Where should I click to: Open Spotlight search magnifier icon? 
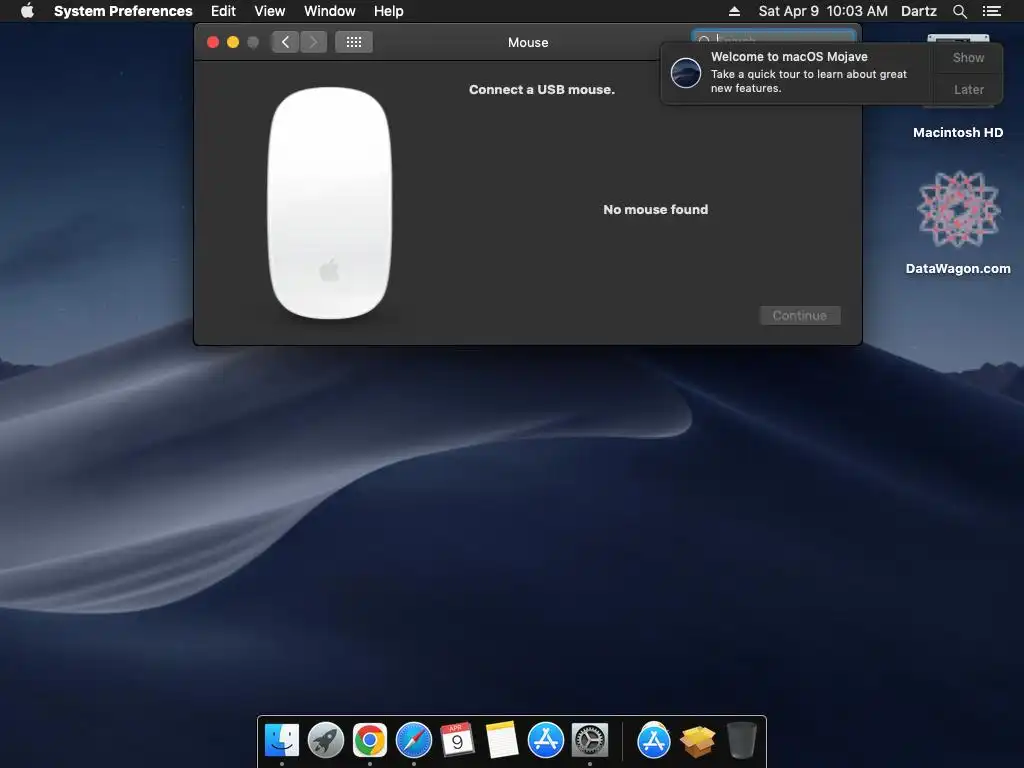pyautogui.click(x=959, y=11)
